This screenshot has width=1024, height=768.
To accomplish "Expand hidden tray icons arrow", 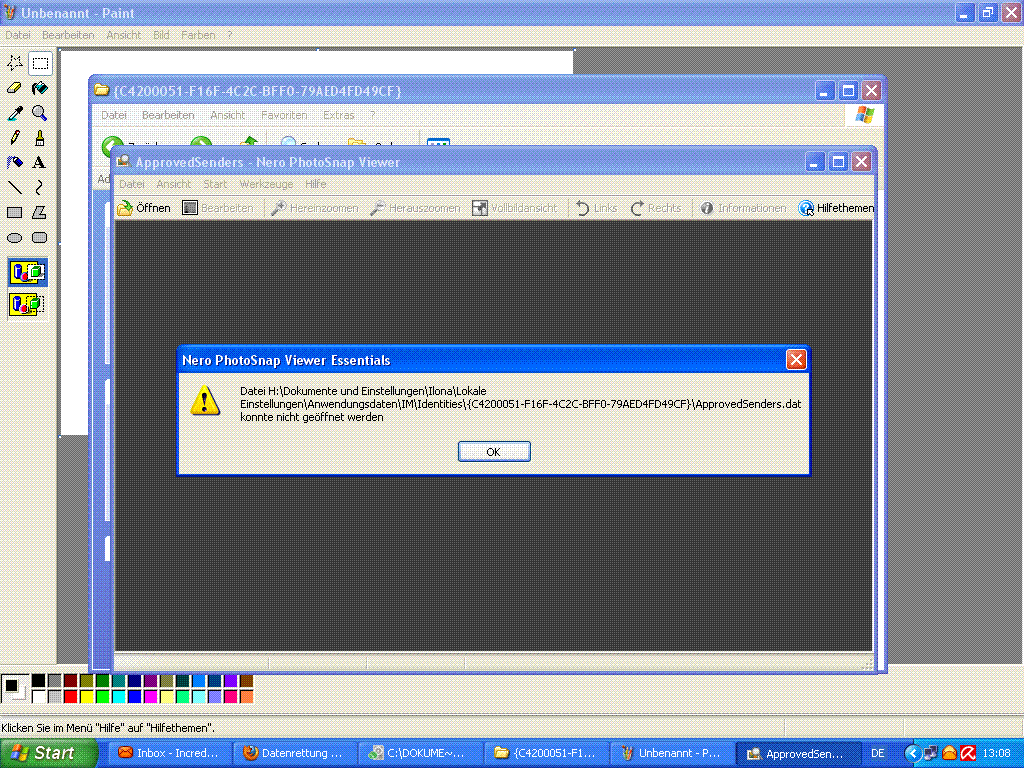I will click(911, 754).
